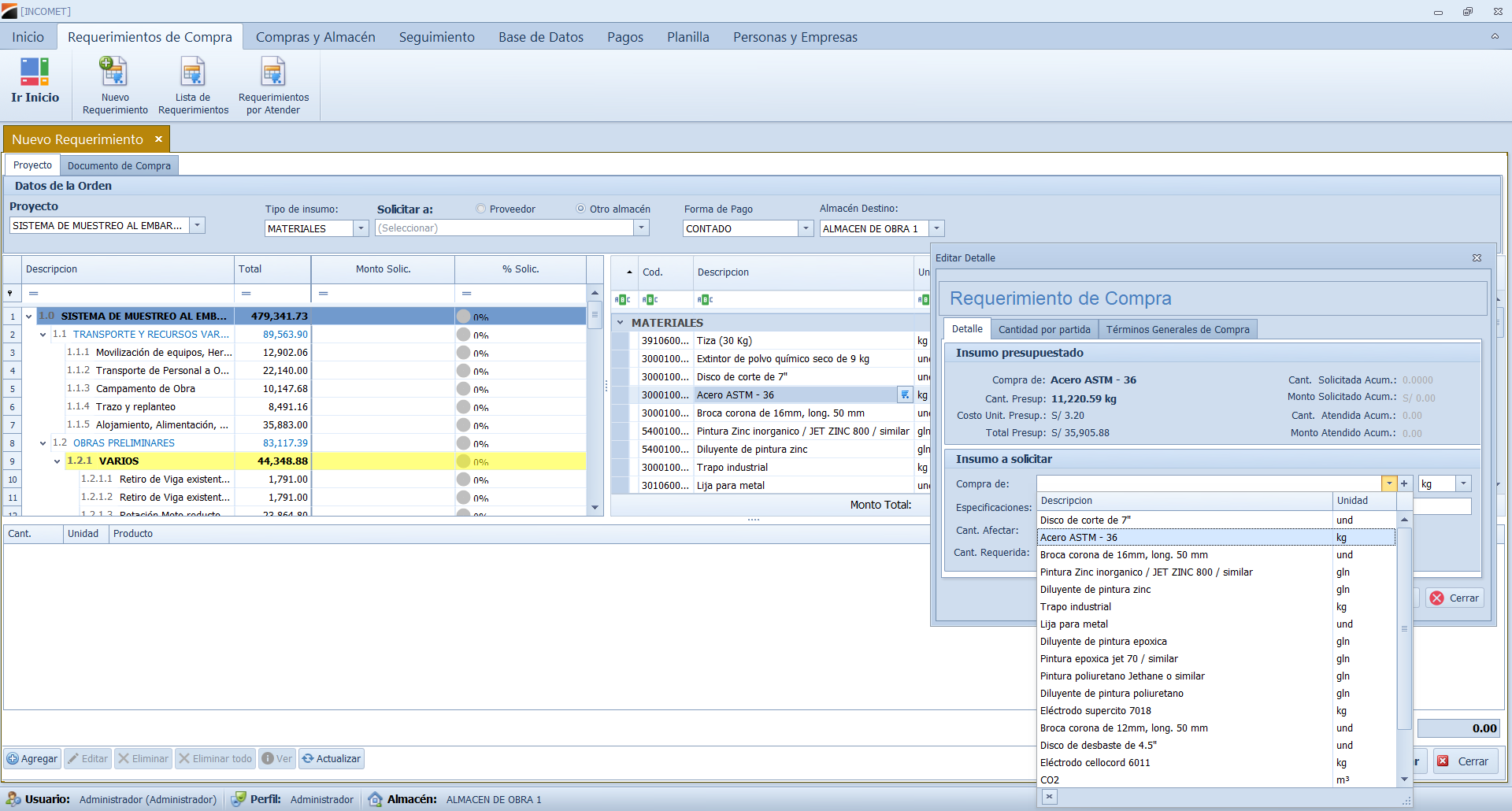1512x811 pixels.
Task: Collapse the 1.2.1 VARIOS tree node
Action: 57,461
